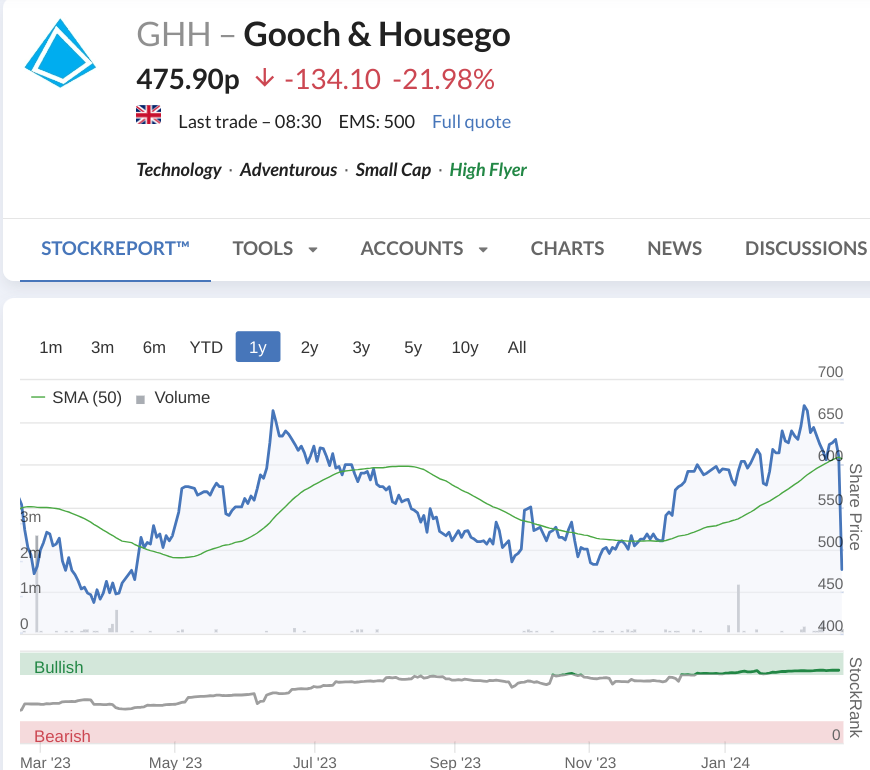Click the -134.10 price change value
Screen dimensions: 870x770
[332, 79]
